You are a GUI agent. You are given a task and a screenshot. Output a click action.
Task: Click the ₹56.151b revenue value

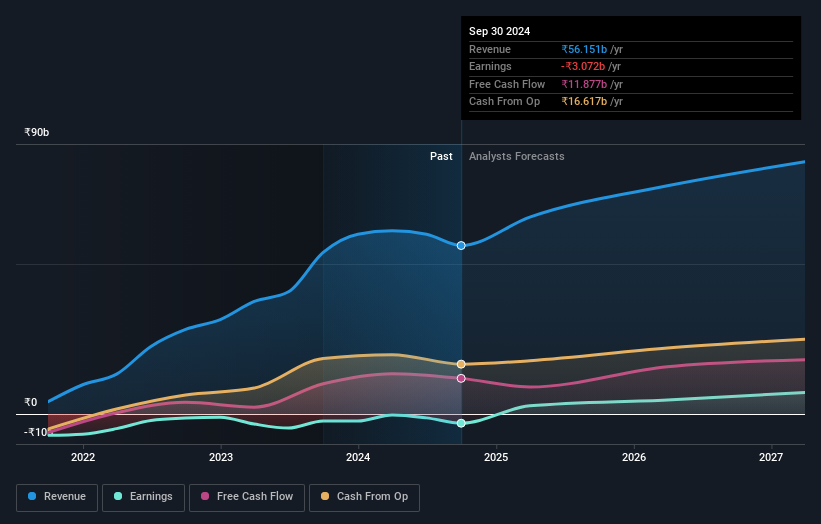pos(584,49)
